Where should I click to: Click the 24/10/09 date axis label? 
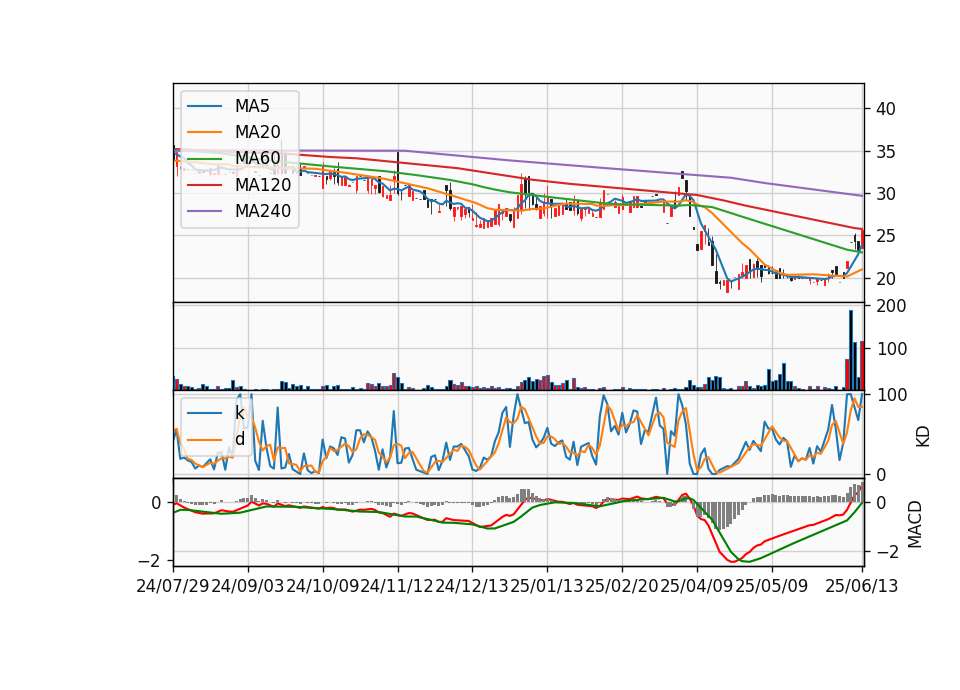coord(323,586)
